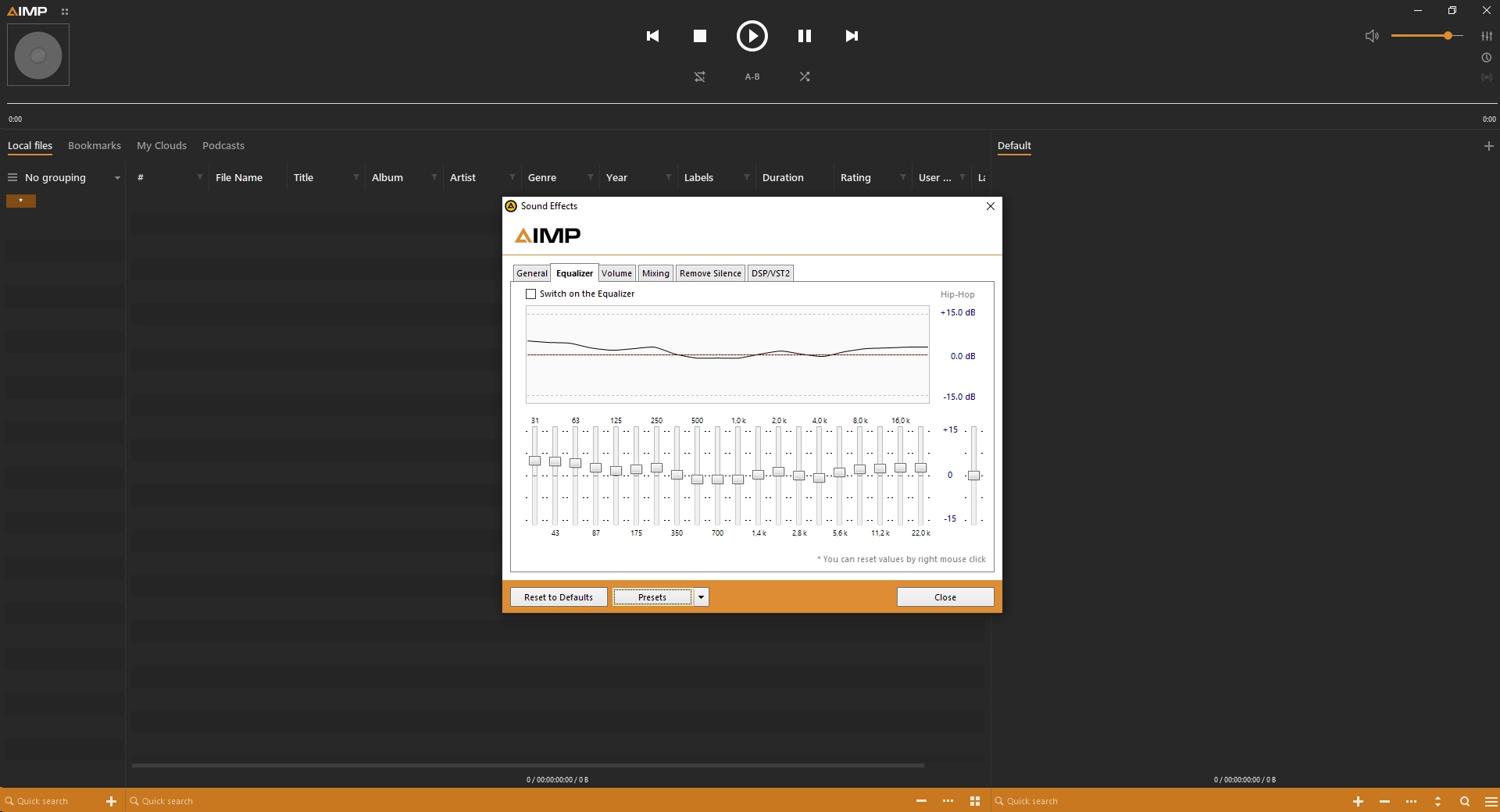This screenshot has height=812, width=1500.
Task: Adjust the 31 Hz equalizer band slider
Action: click(534, 461)
